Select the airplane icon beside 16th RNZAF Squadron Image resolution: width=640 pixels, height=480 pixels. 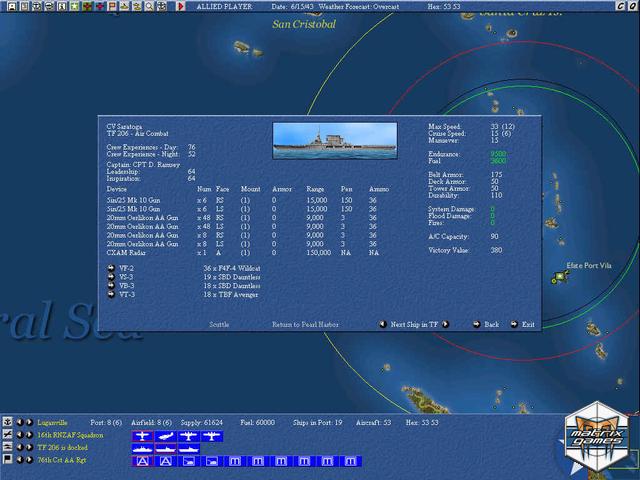coord(8,435)
